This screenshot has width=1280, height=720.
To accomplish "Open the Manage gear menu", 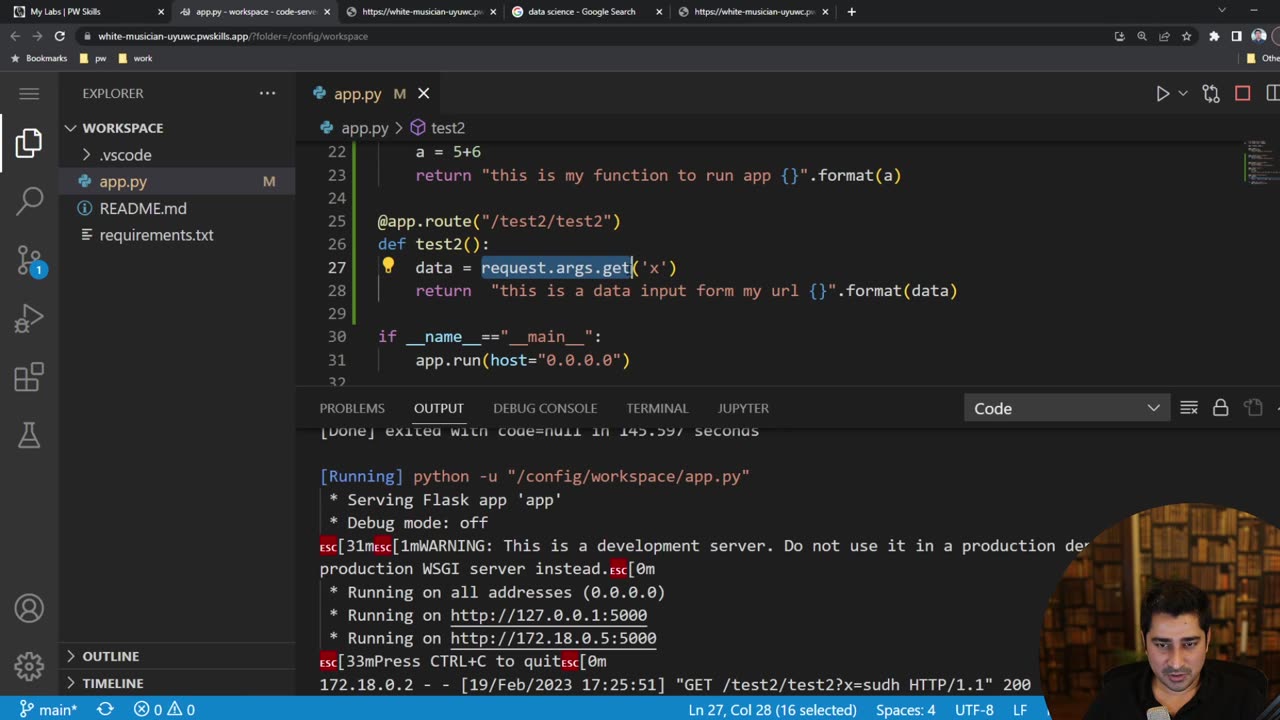I will click(x=29, y=666).
